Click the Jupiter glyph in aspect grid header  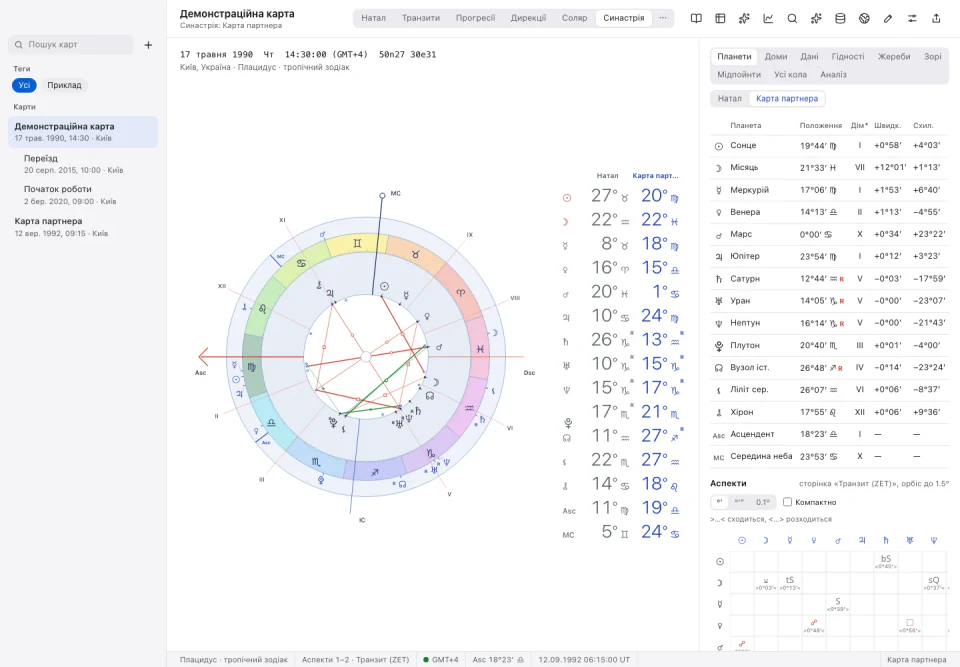(x=862, y=540)
